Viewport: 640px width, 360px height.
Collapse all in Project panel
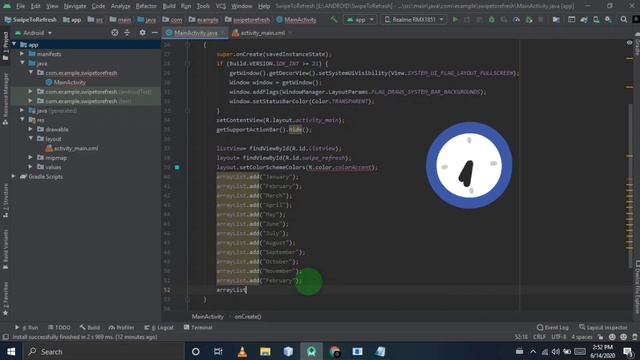[x=127, y=33]
